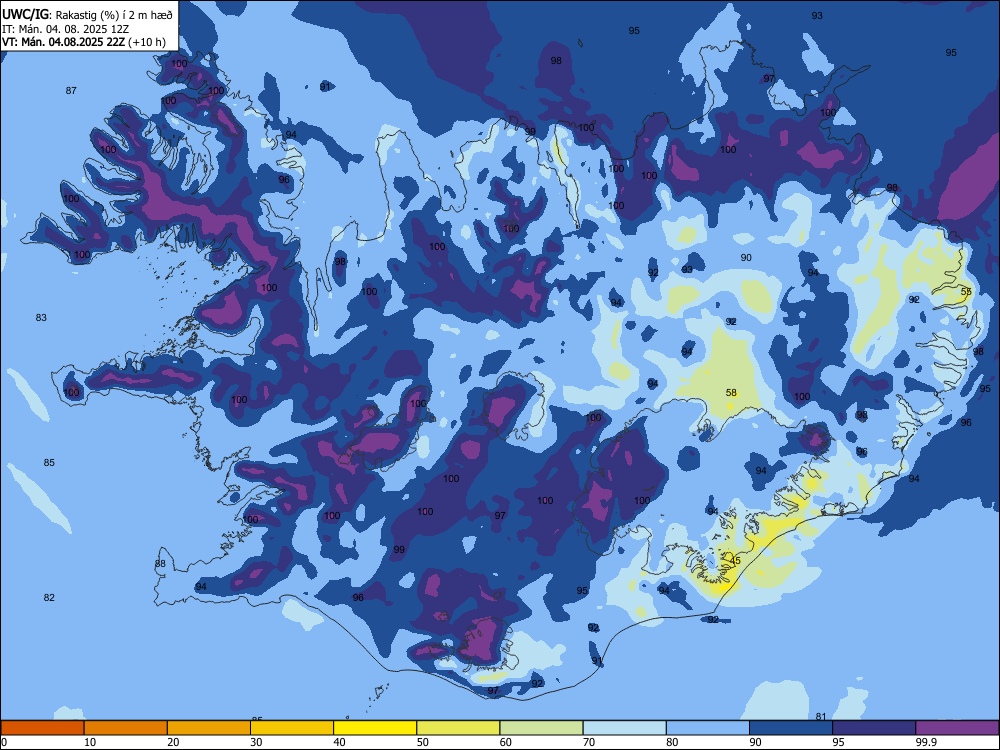Click the humidity value '87' over the sea
Screen dimensions: 1000x750
pos(71,91)
